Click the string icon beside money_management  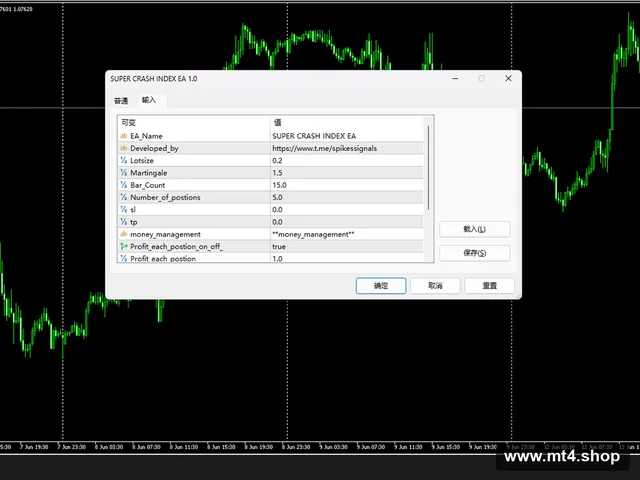(x=124, y=234)
